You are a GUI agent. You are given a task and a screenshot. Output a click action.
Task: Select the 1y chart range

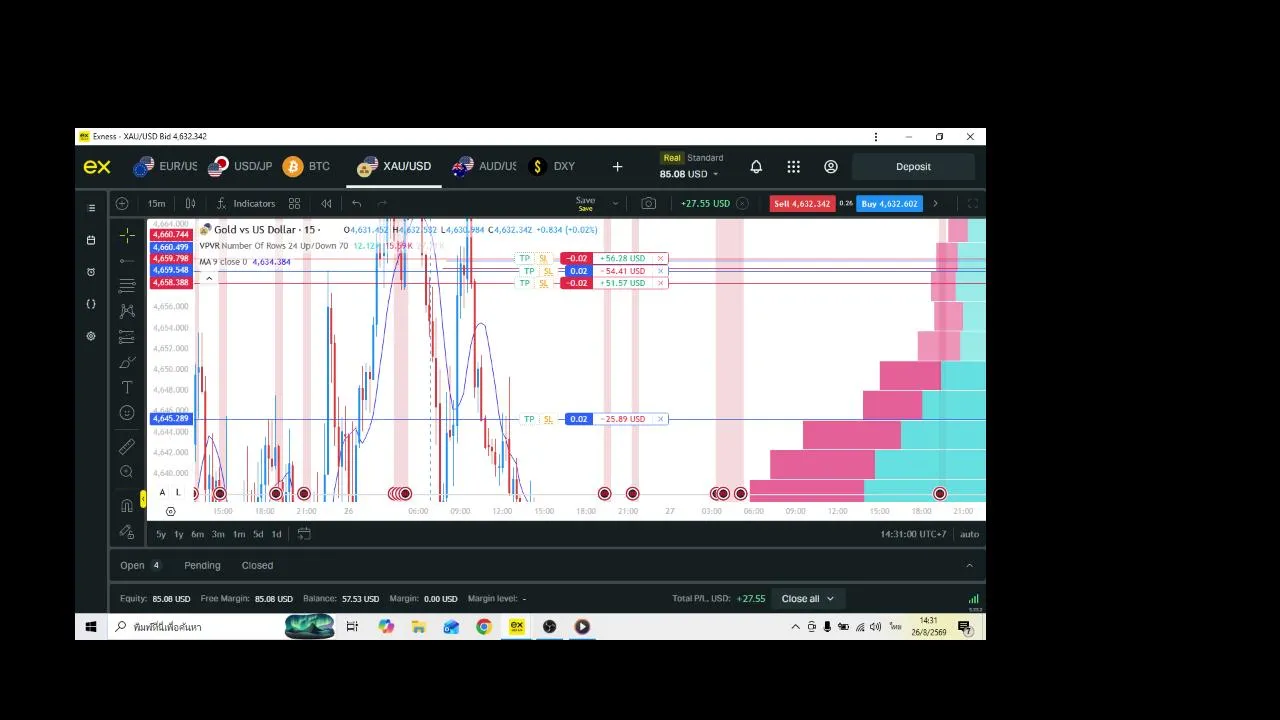(179, 534)
